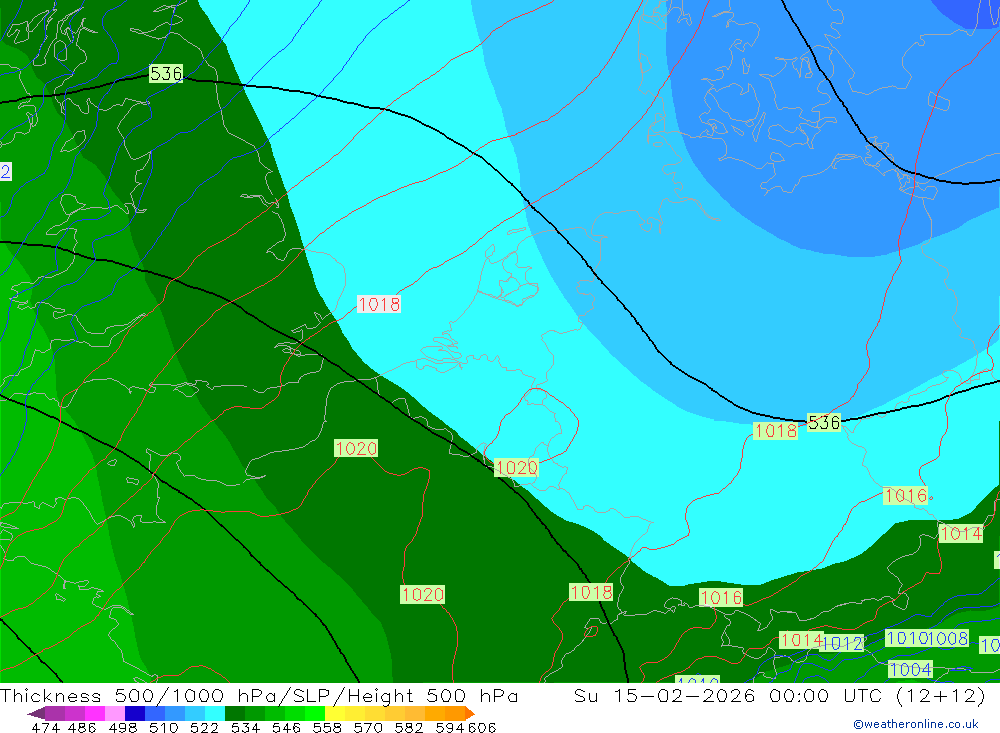This screenshot has height=733, width=1000.
Task: Click the blue 1010 label beside 1008
Action: tap(906, 638)
